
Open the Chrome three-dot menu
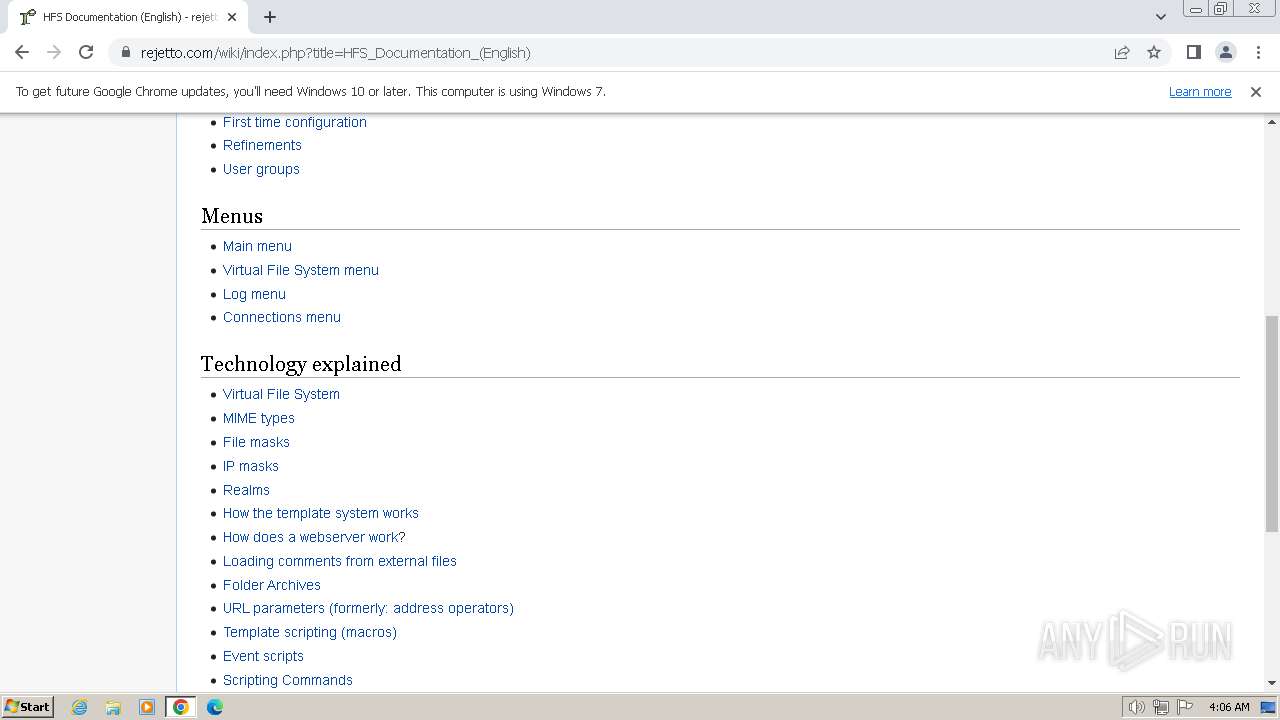click(1258, 52)
